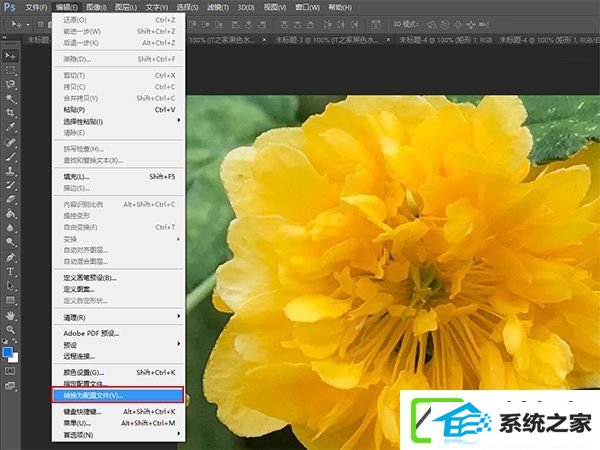Click the 3D rotate mode icon

[x=432, y=24]
